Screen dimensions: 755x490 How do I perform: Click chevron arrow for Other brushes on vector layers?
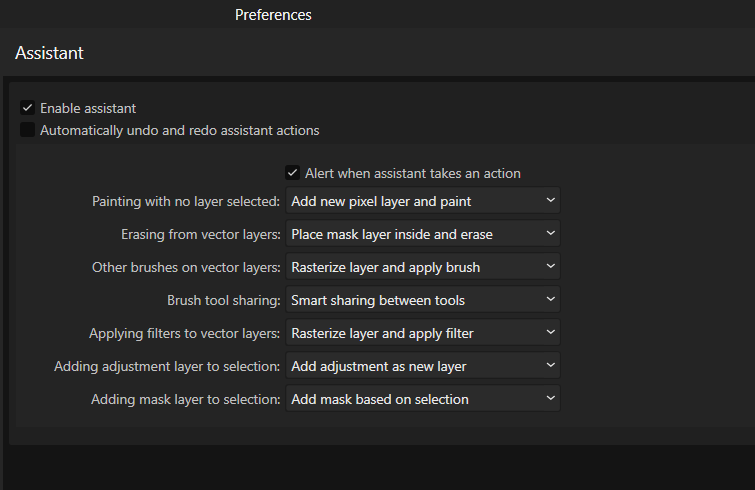tap(550, 266)
